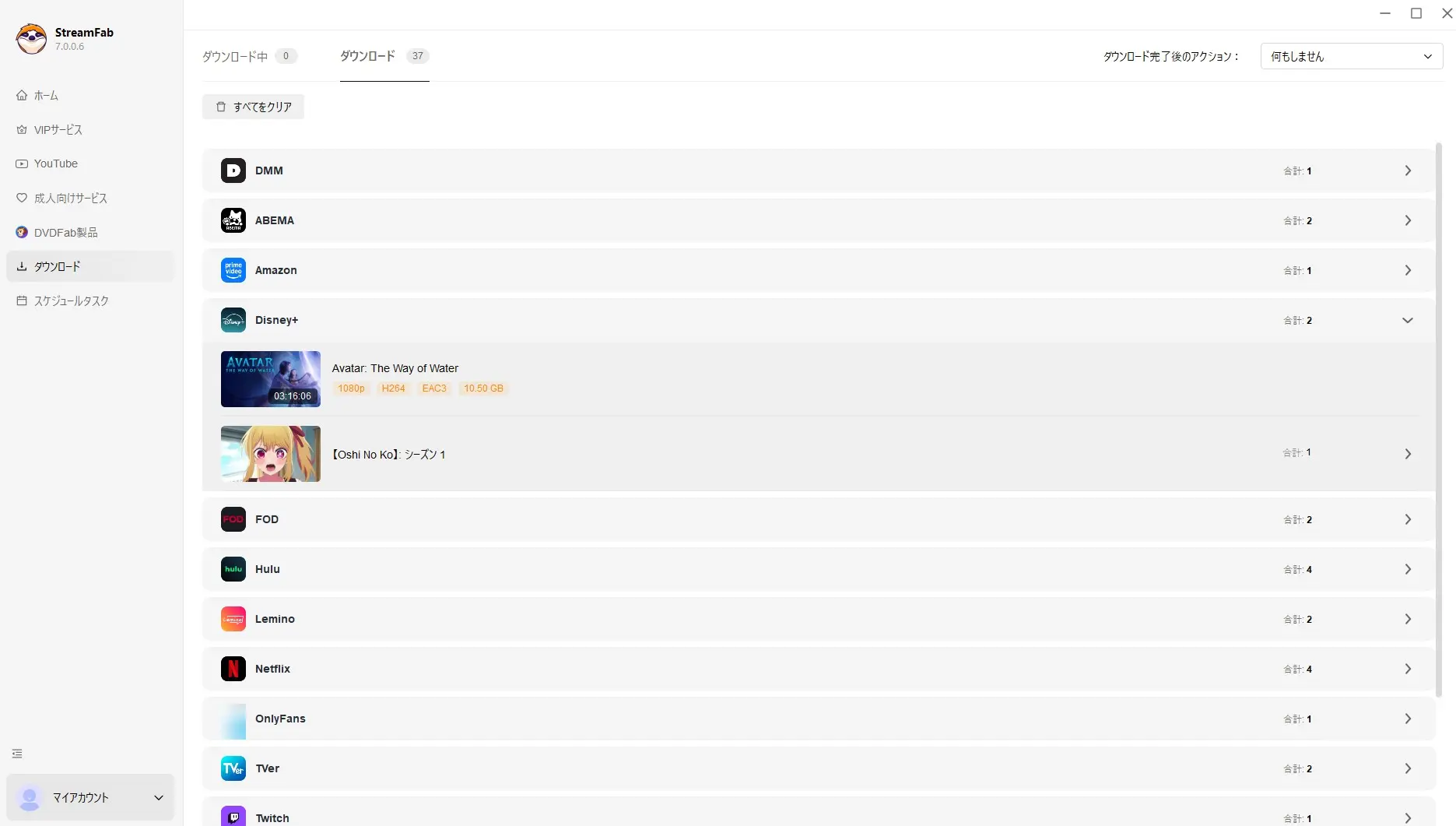Click the YouTube play icon in sidebar
The image size is (1456, 826).
(22, 164)
